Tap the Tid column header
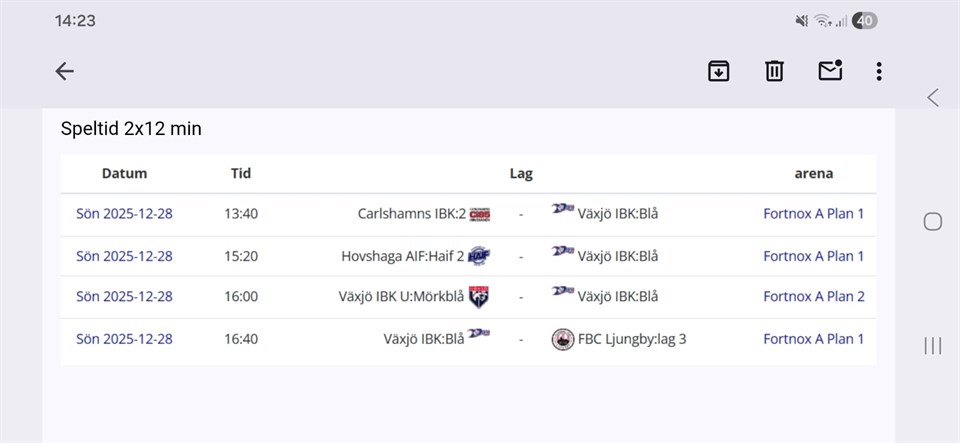The height and width of the screenshot is (443, 960). pos(241,173)
